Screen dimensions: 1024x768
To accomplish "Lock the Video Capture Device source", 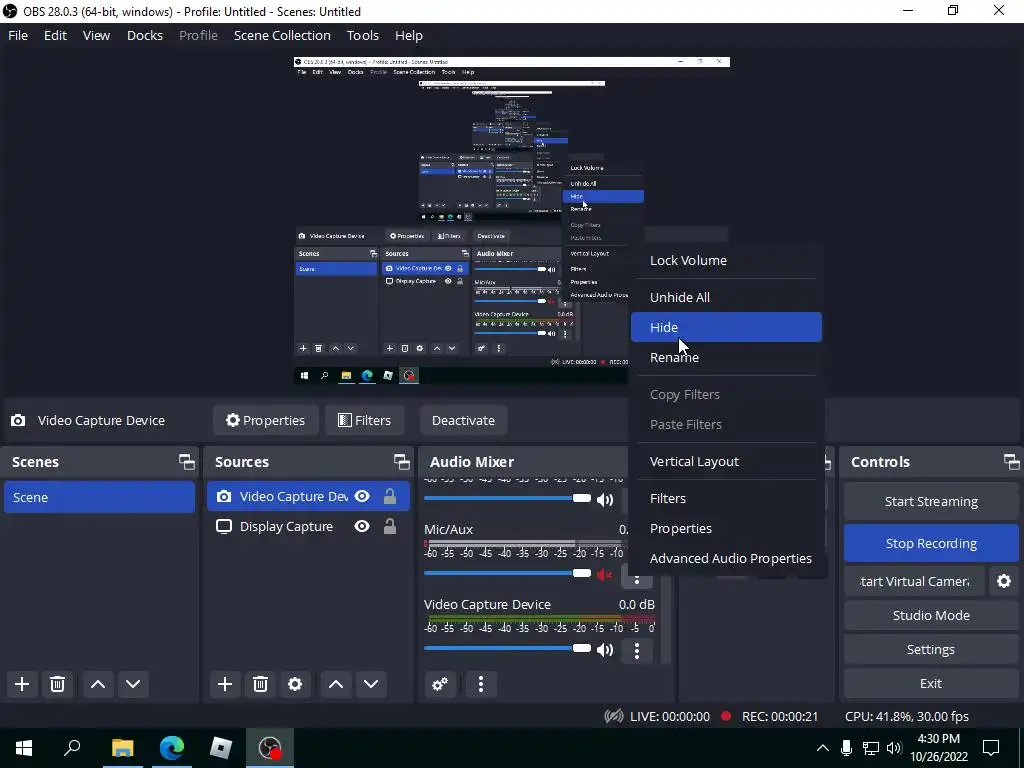I will (x=390, y=496).
